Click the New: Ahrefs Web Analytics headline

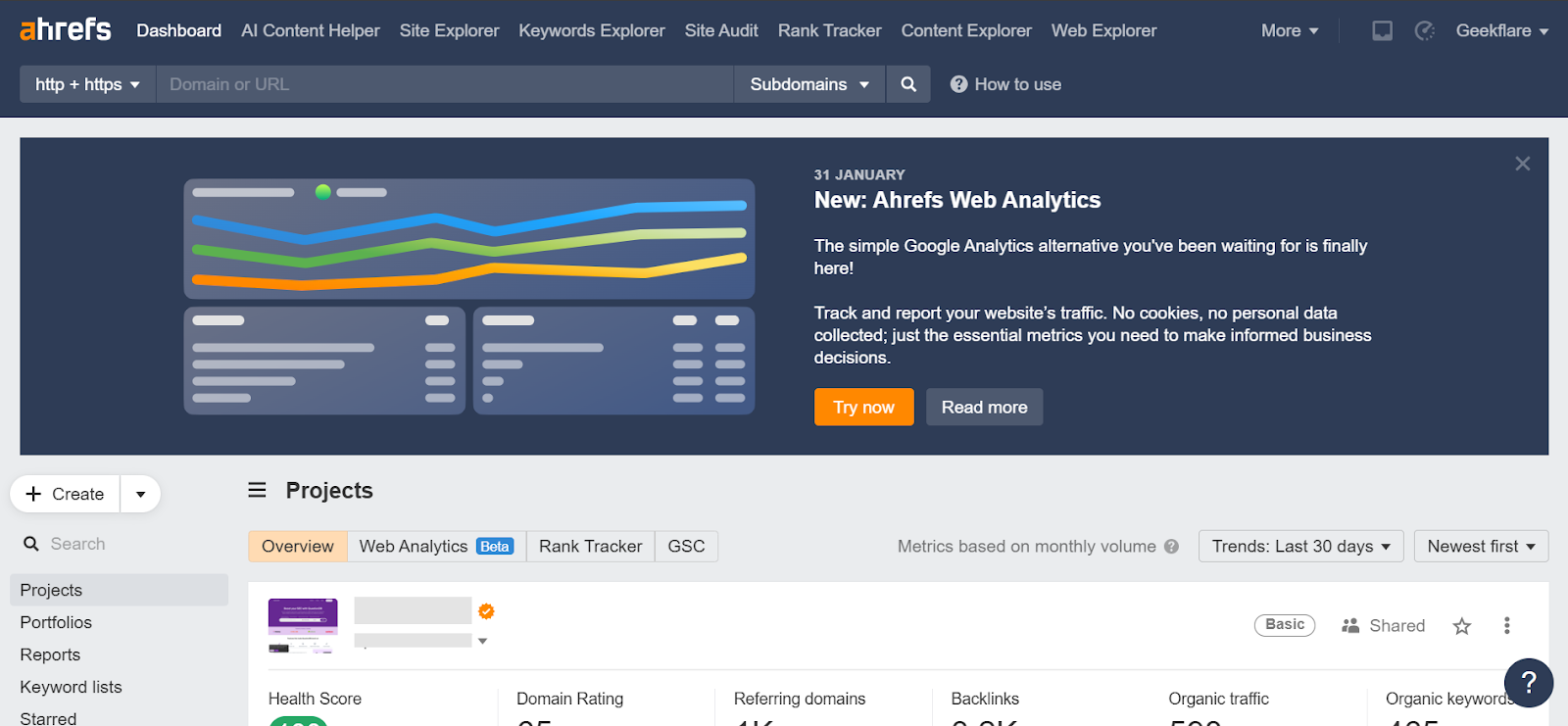(957, 200)
